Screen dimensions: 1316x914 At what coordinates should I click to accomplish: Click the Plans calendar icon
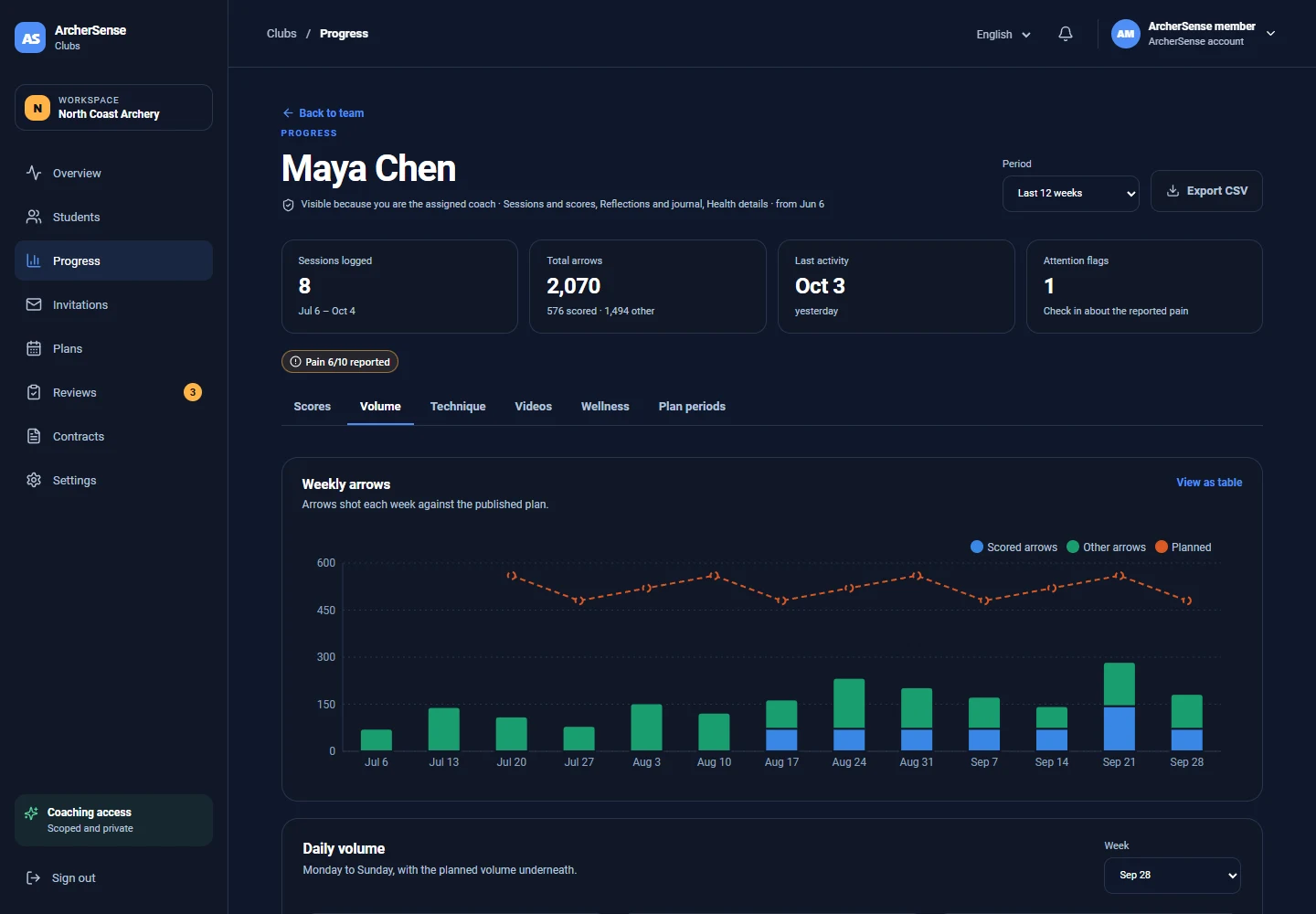(34, 348)
